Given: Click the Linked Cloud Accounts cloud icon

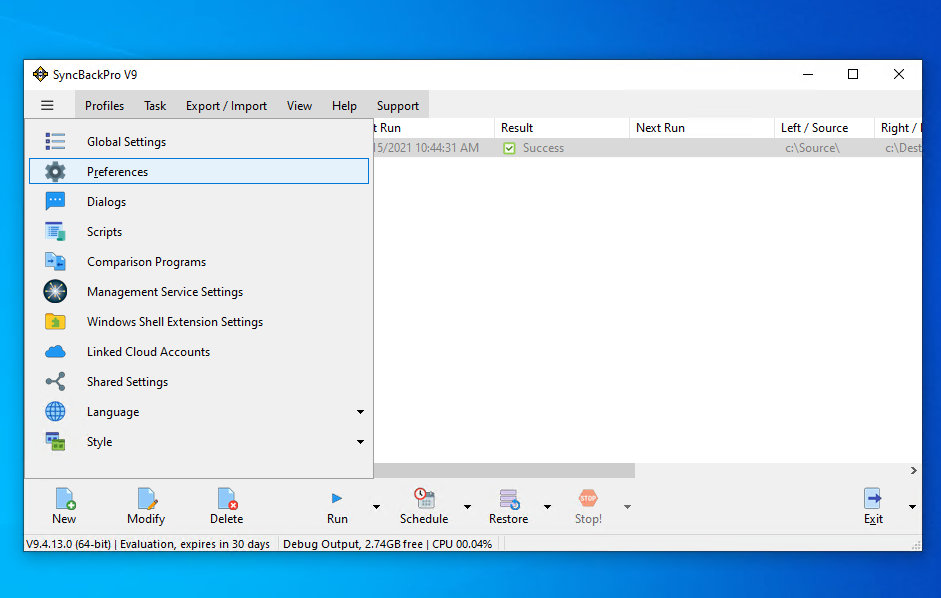Looking at the screenshot, I should coord(55,352).
